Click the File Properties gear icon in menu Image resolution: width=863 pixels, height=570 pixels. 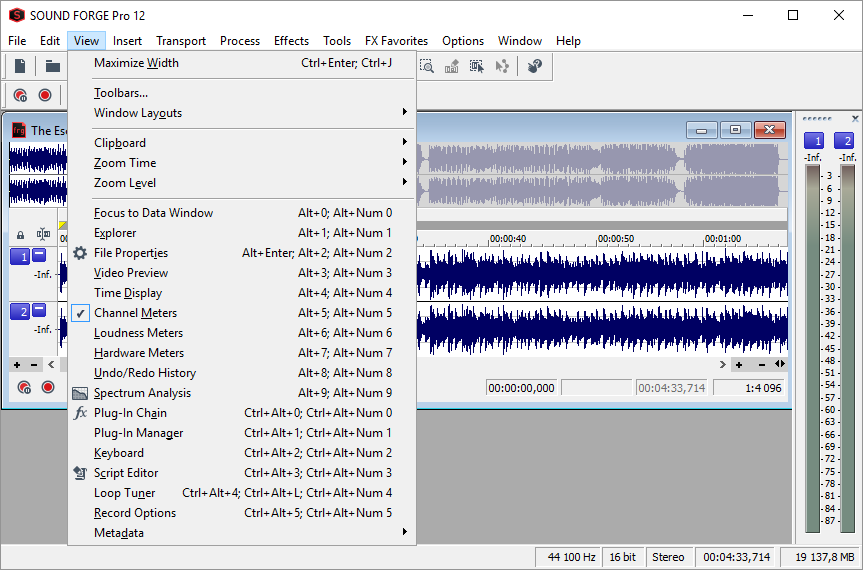click(x=80, y=253)
